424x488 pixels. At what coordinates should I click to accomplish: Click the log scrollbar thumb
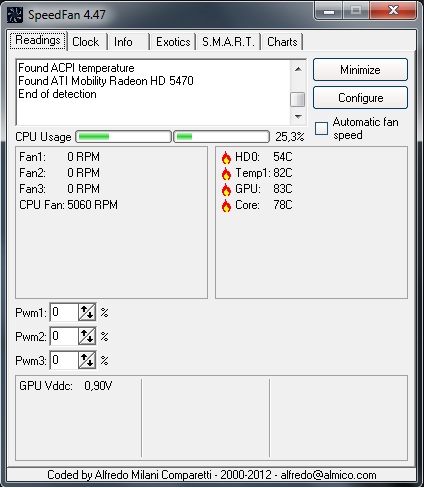(x=298, y=100)
